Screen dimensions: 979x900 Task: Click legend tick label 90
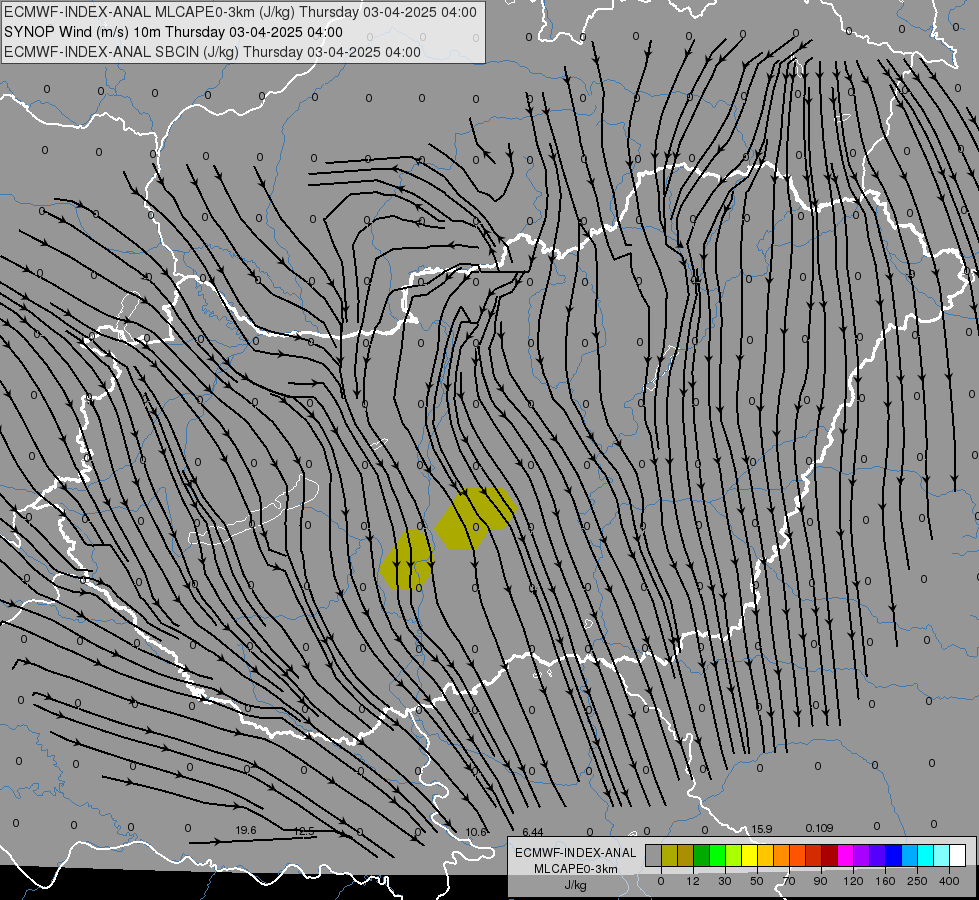pyautogui.click(x=820, y=881)
